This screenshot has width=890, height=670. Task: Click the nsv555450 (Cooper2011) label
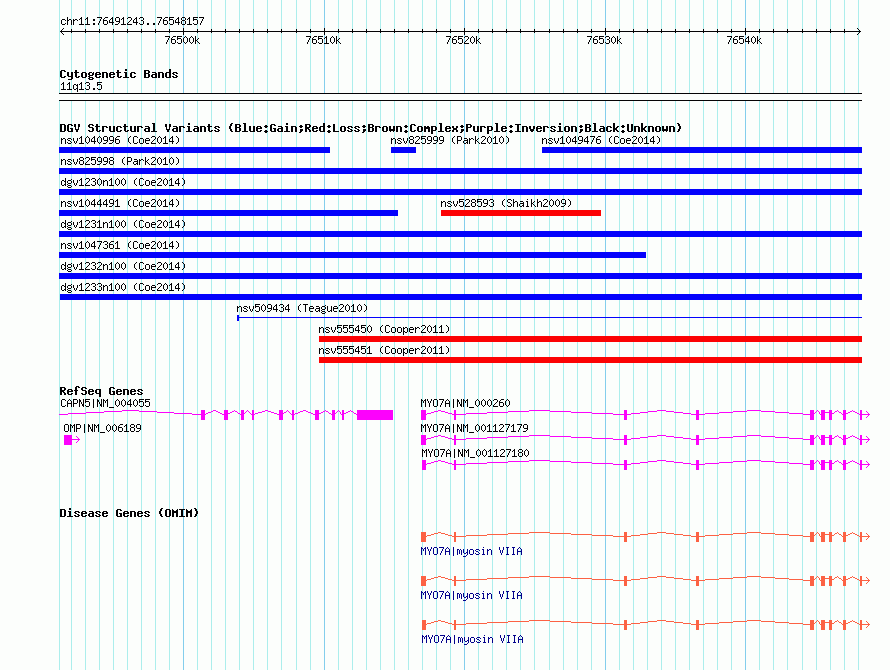384,329
